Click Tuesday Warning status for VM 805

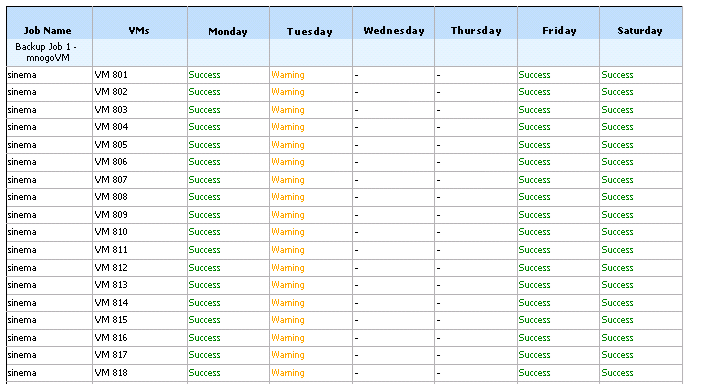287,145
